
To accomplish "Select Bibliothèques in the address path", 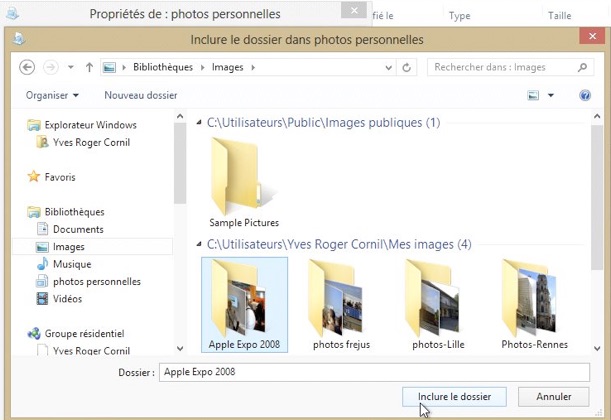I will (163, 67).
